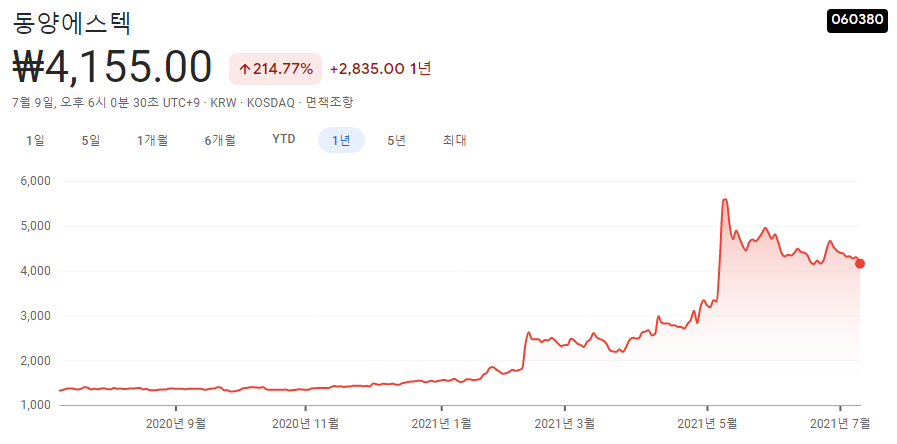Click the KOSDAQ exchange label
Screen dimensions: 897x444
tap(271, 103)
